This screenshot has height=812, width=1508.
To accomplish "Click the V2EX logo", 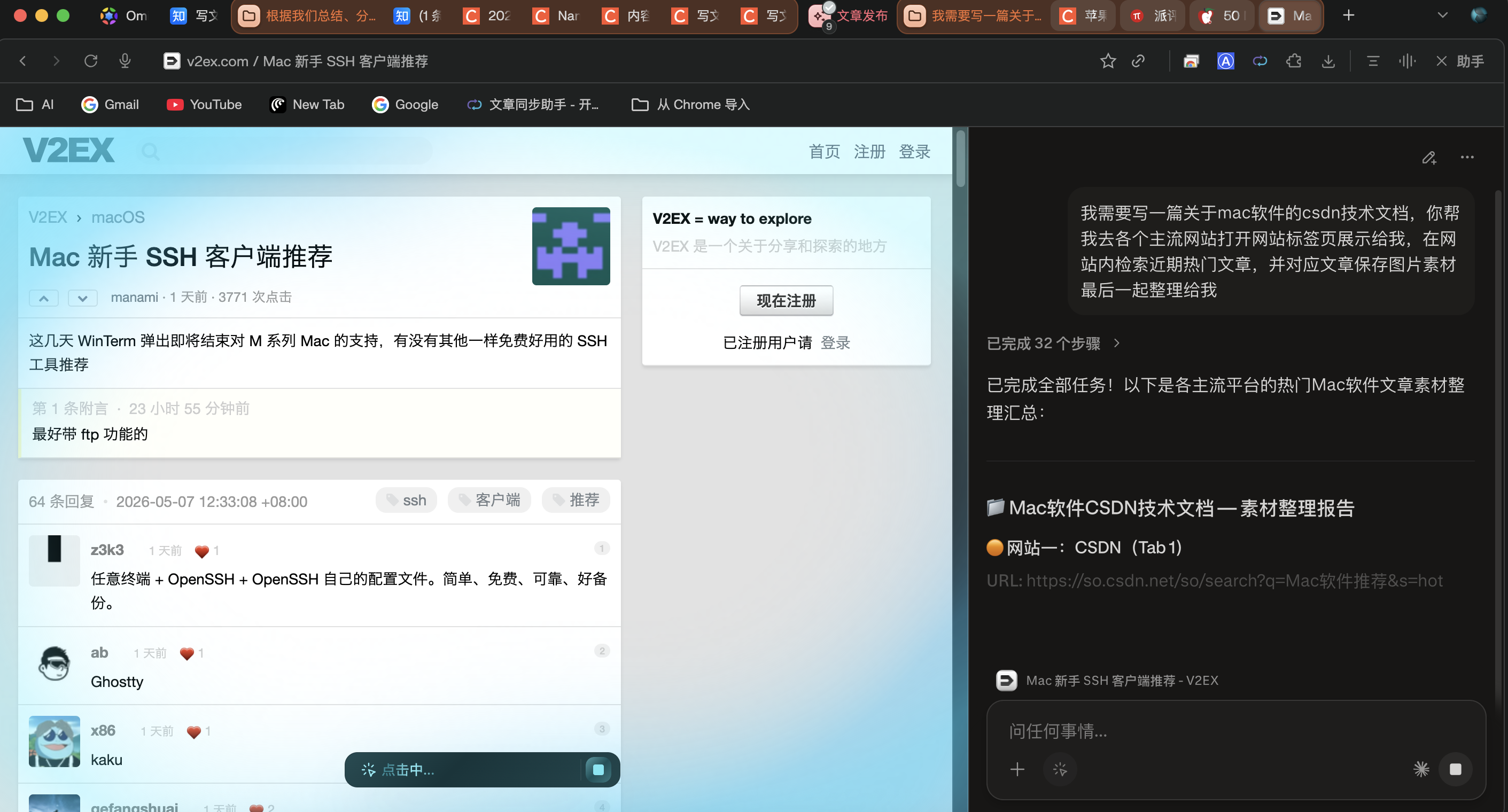I will click(x=68, y=151).
